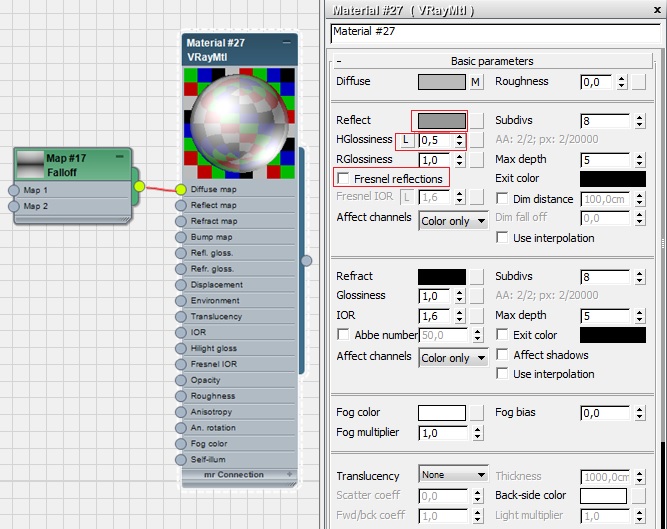Enable Fresnel reflections checkbox
The height and width of the screenshot is (529, 667).
(x=343, y=178)
